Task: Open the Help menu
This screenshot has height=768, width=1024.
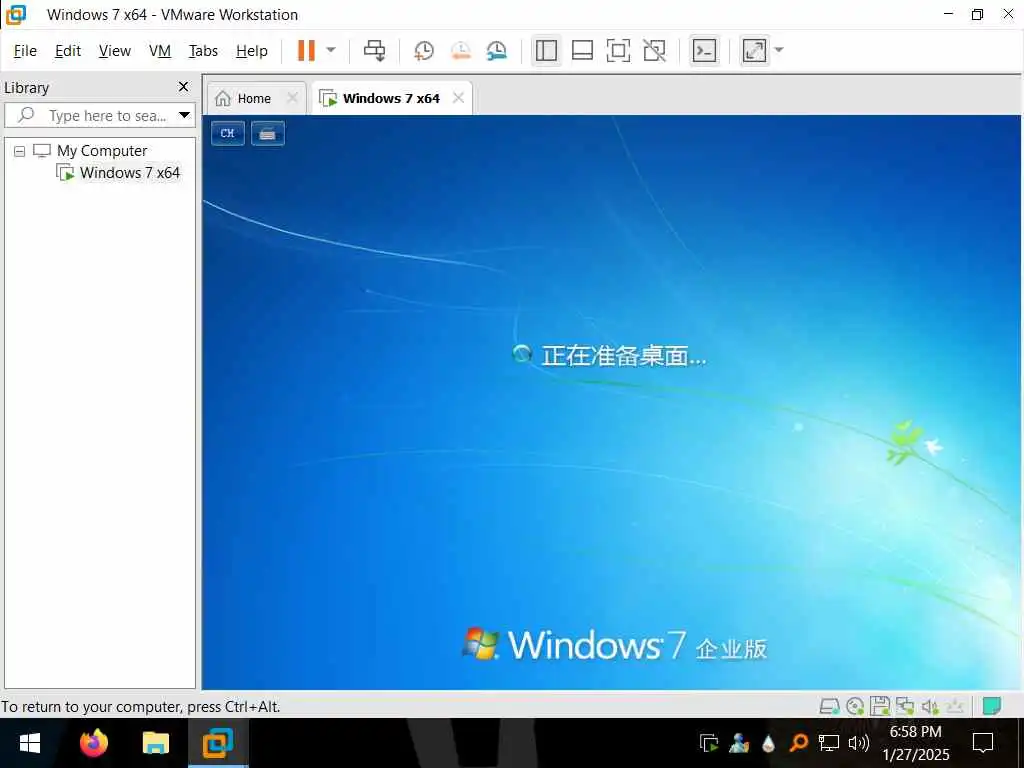Action: [x=251, y=51]
